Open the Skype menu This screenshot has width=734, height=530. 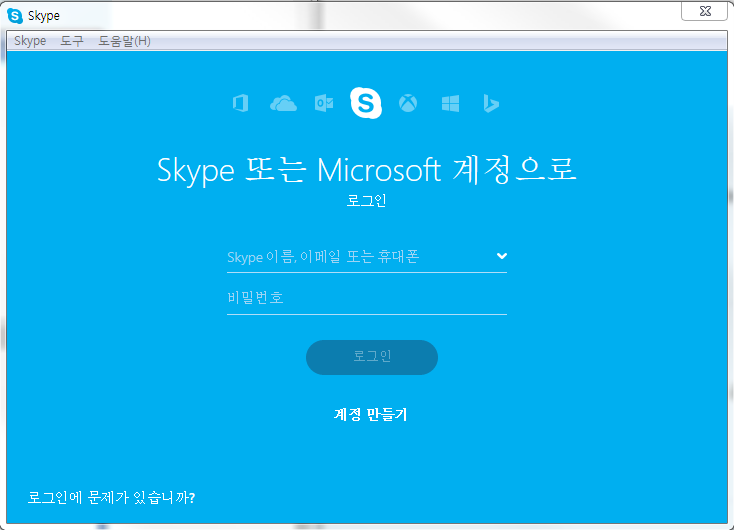tap(30, 41)
